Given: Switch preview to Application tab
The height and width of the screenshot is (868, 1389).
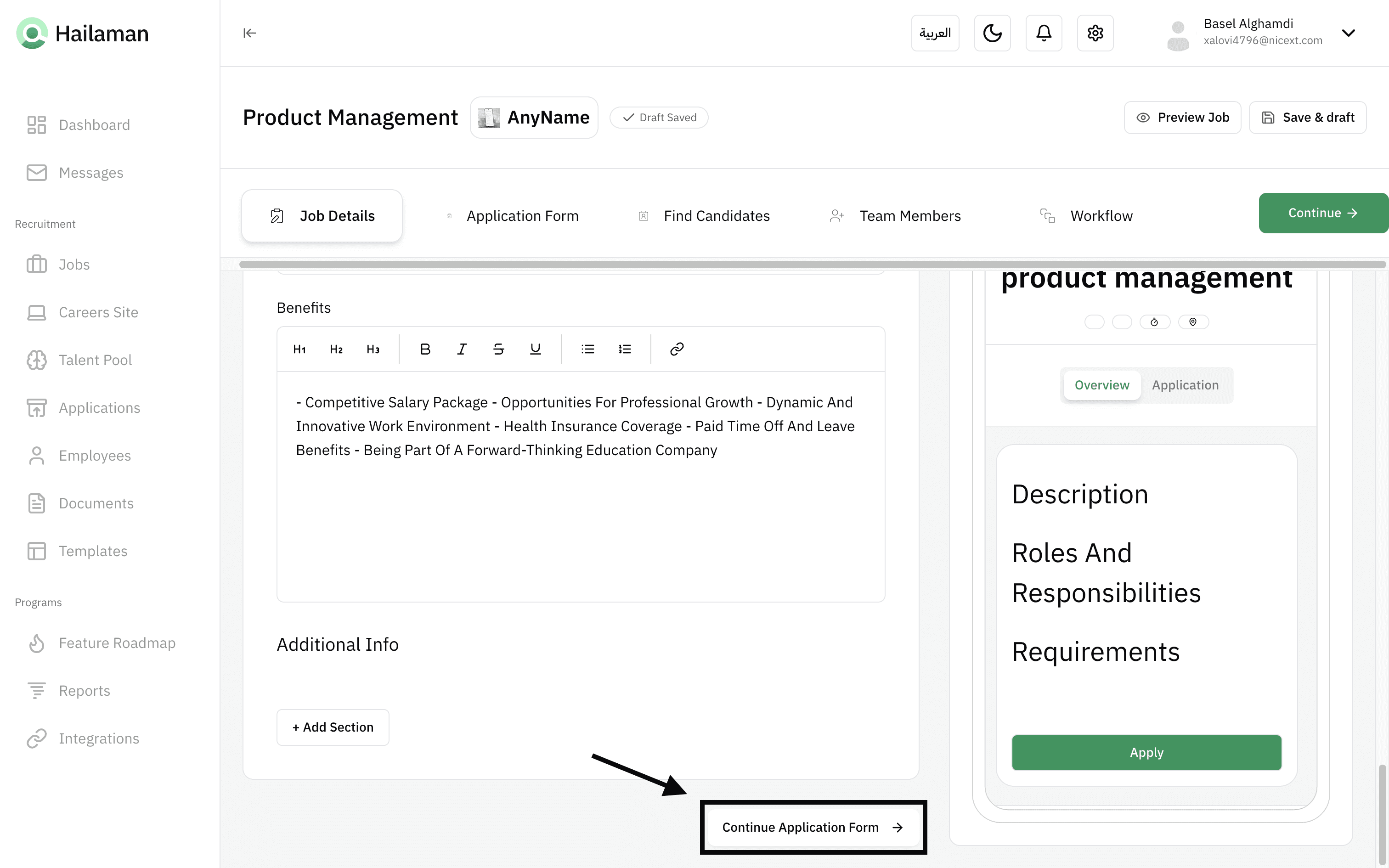Looking at the screenshot, I should [x=1185, y=385].
